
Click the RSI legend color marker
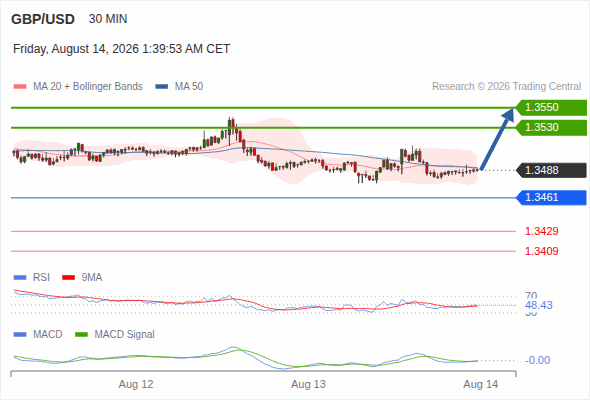coord(20,278)
